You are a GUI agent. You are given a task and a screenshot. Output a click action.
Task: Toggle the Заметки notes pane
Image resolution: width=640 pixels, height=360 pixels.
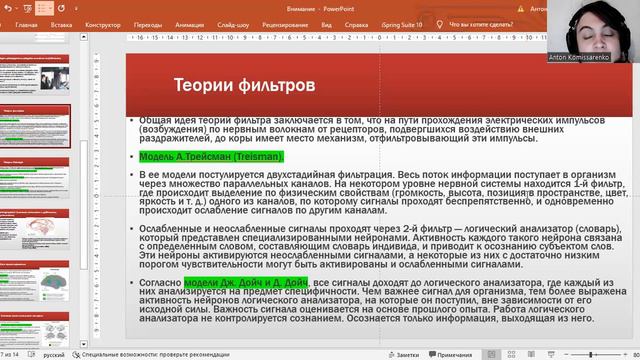404,355
